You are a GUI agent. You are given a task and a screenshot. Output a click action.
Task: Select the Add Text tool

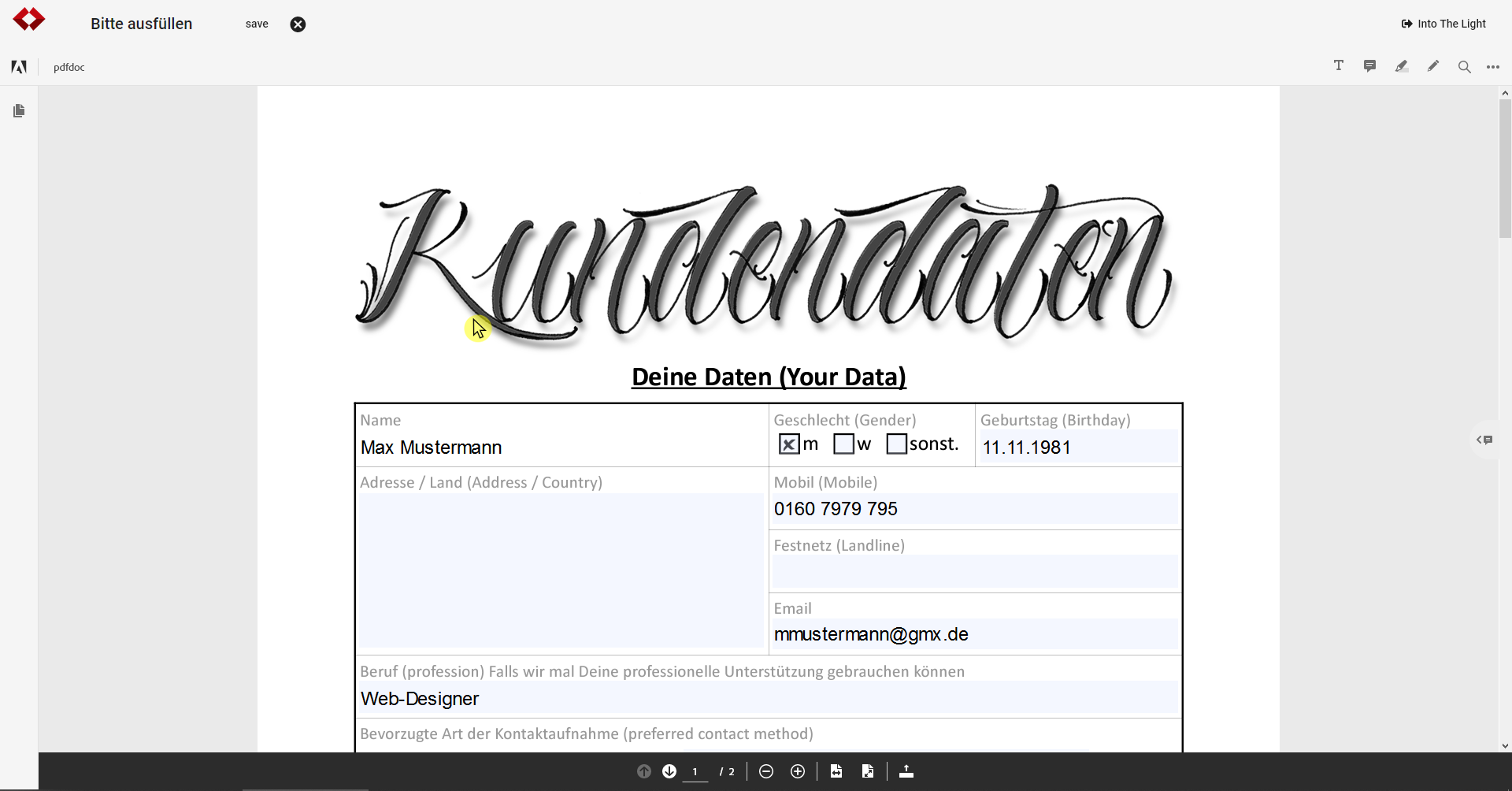[x=1339, y=65]
